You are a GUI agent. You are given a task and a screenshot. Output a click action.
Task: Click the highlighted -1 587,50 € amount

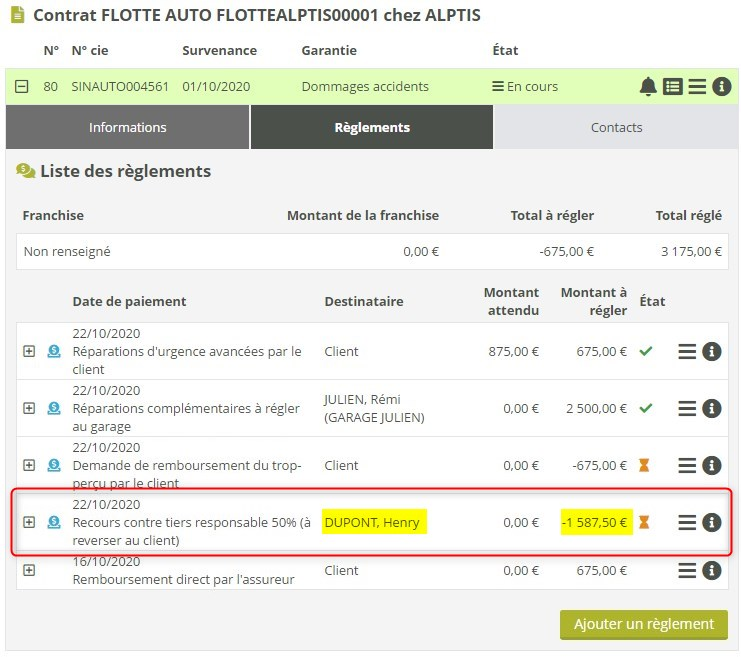pyautogui.click(x=594, y=522)
